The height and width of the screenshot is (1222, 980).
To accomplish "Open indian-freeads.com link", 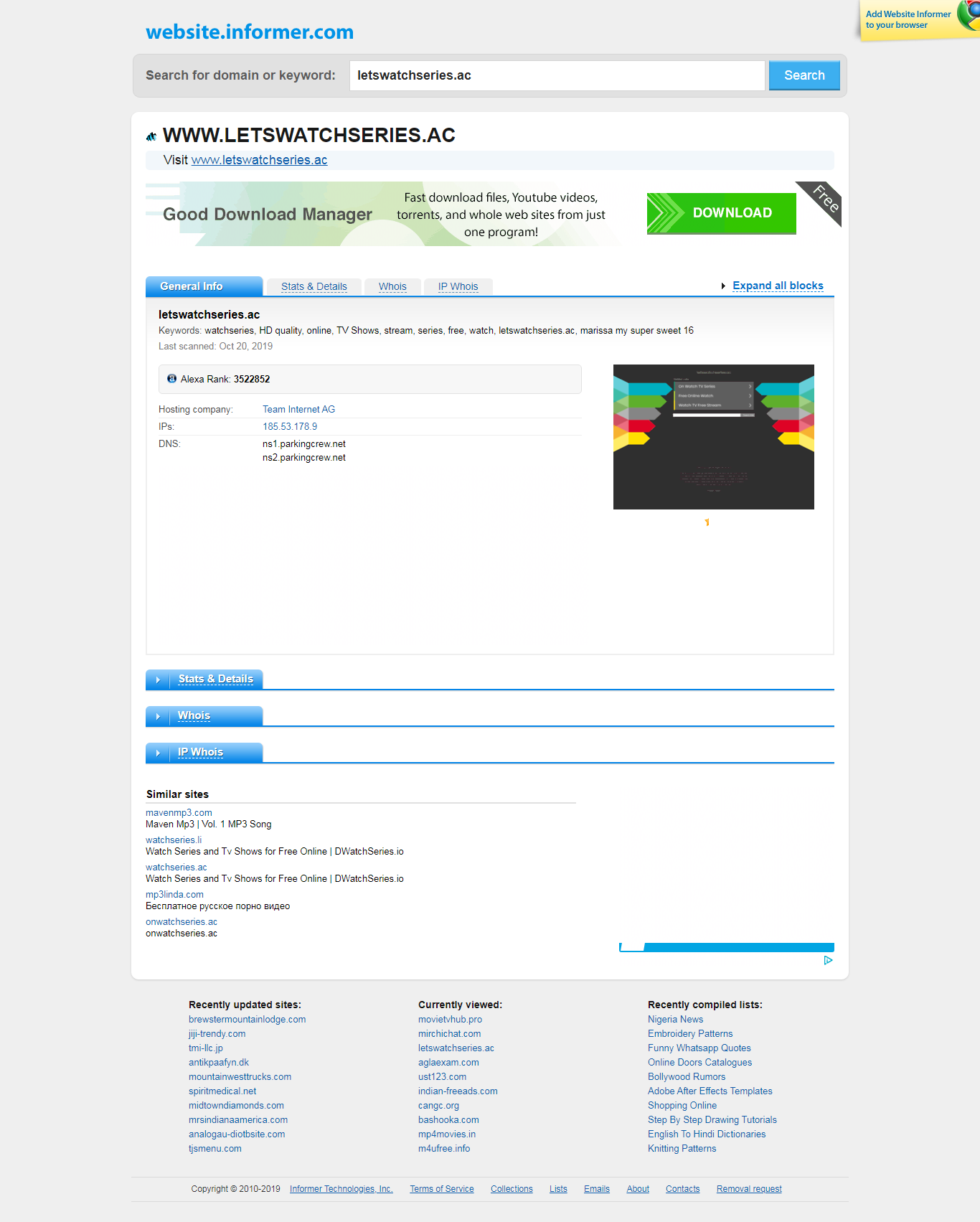I will tap(458, 1091).
